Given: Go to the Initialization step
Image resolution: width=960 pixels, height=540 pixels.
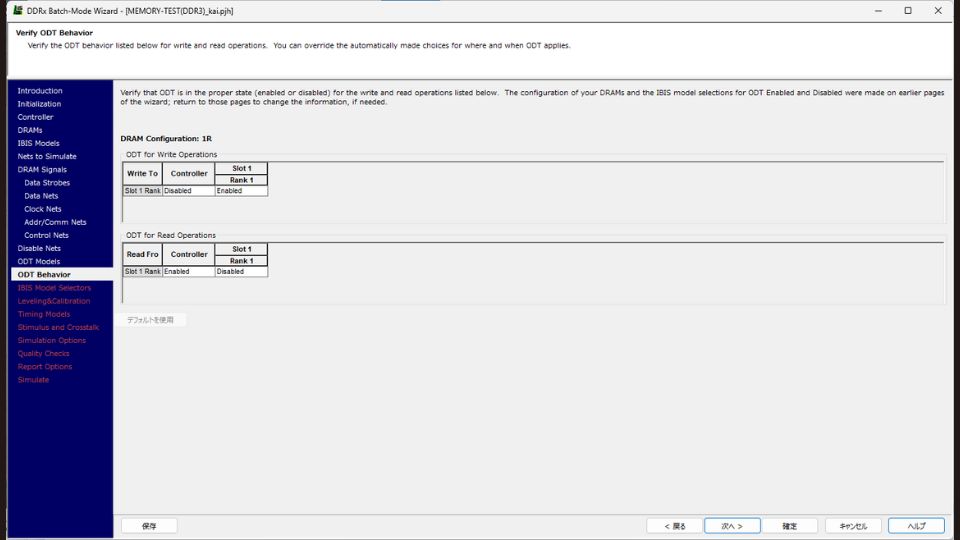Looking at the screenshot, I should tap(39, 104).
